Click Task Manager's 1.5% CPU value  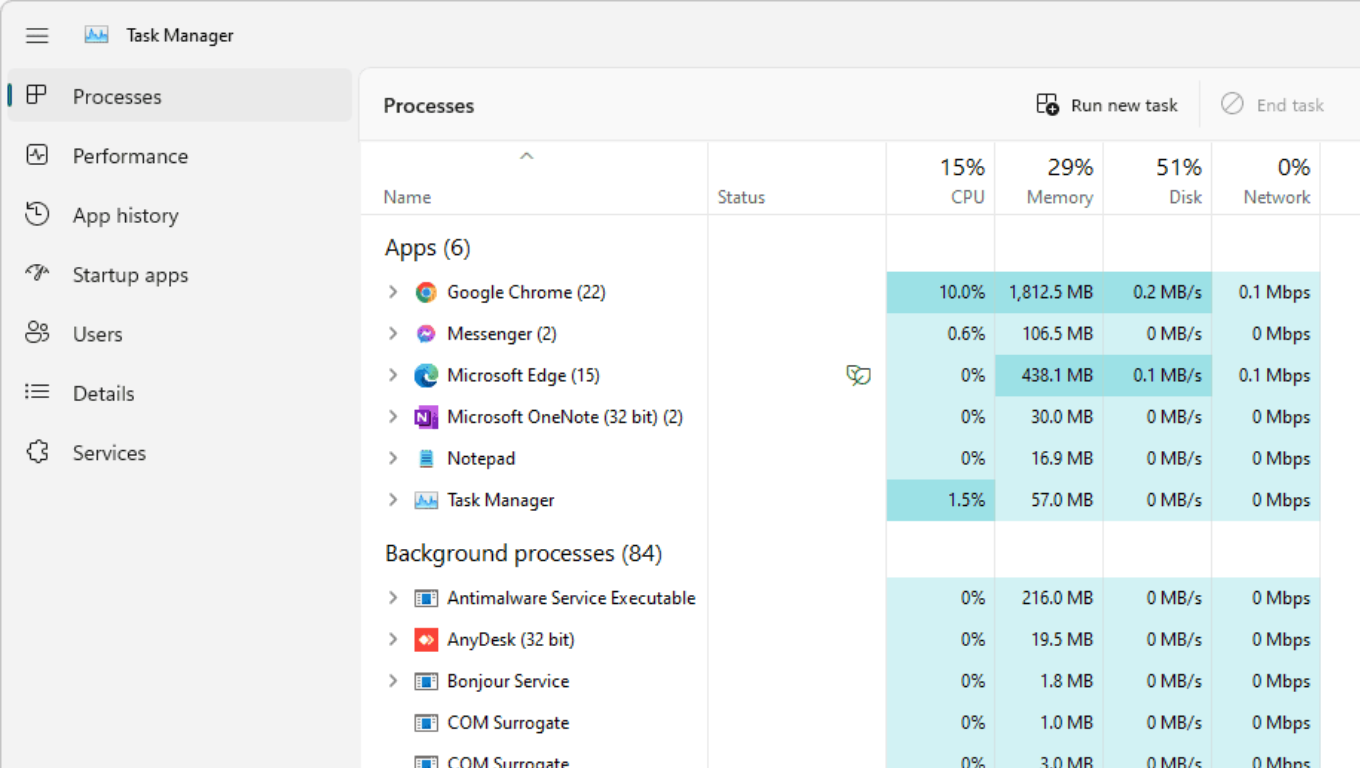point(966,500)
